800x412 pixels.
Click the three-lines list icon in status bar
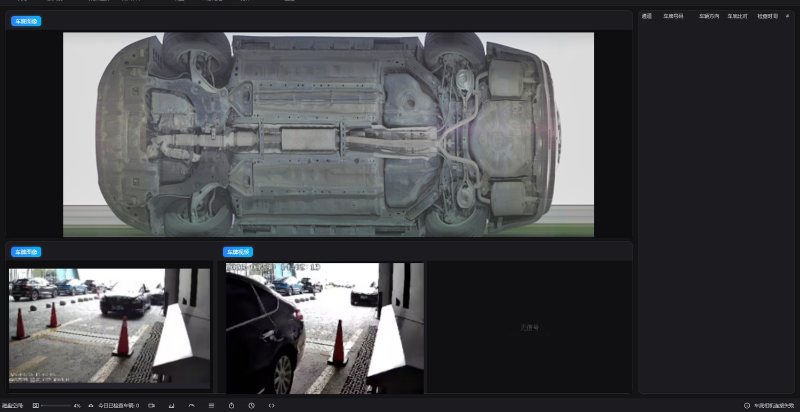211,406
